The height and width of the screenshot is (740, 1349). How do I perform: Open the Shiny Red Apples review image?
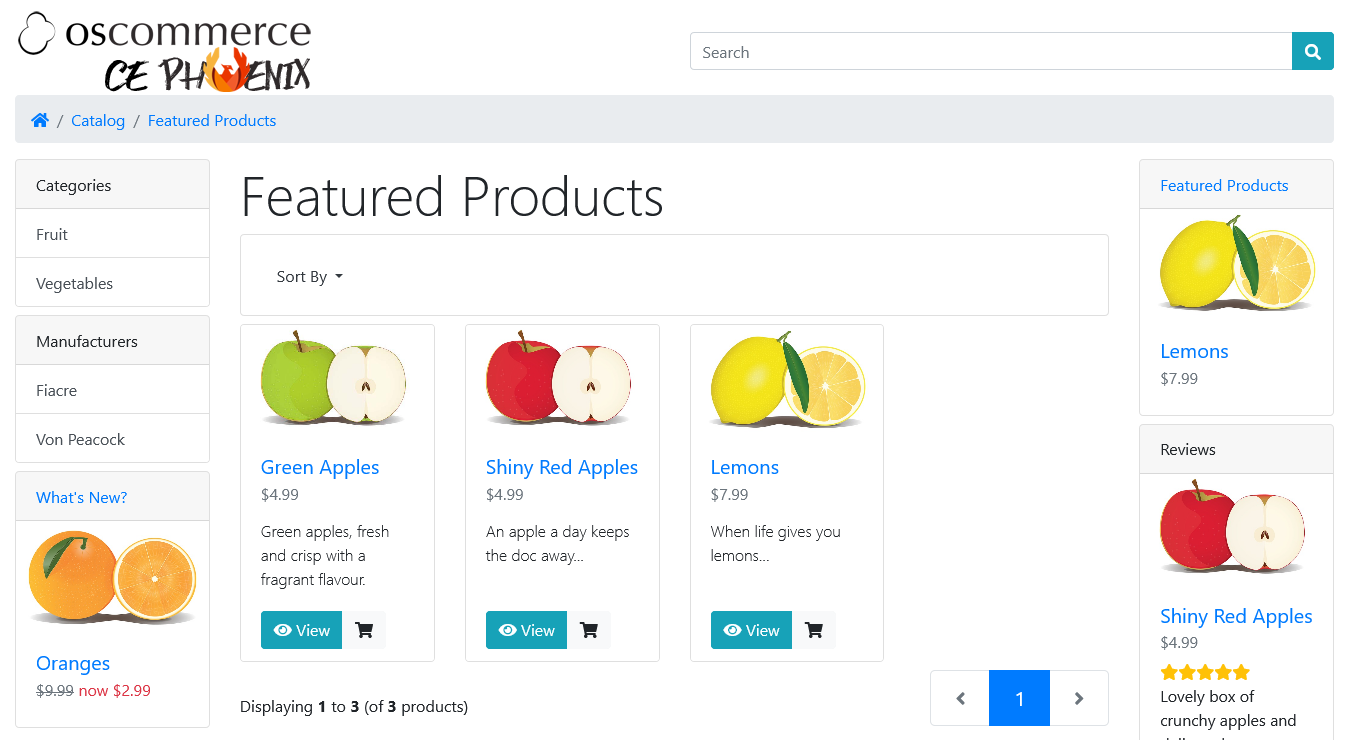pos(1236,529)
